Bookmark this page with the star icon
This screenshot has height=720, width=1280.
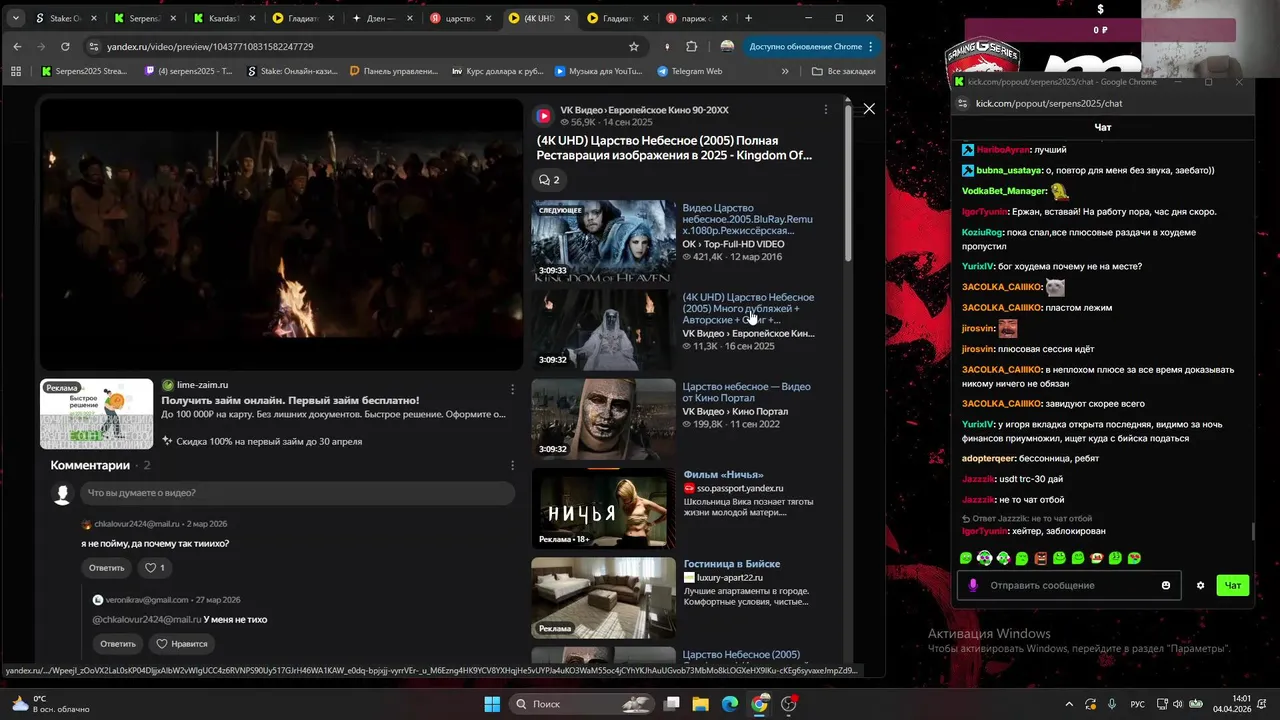(633, 46)
